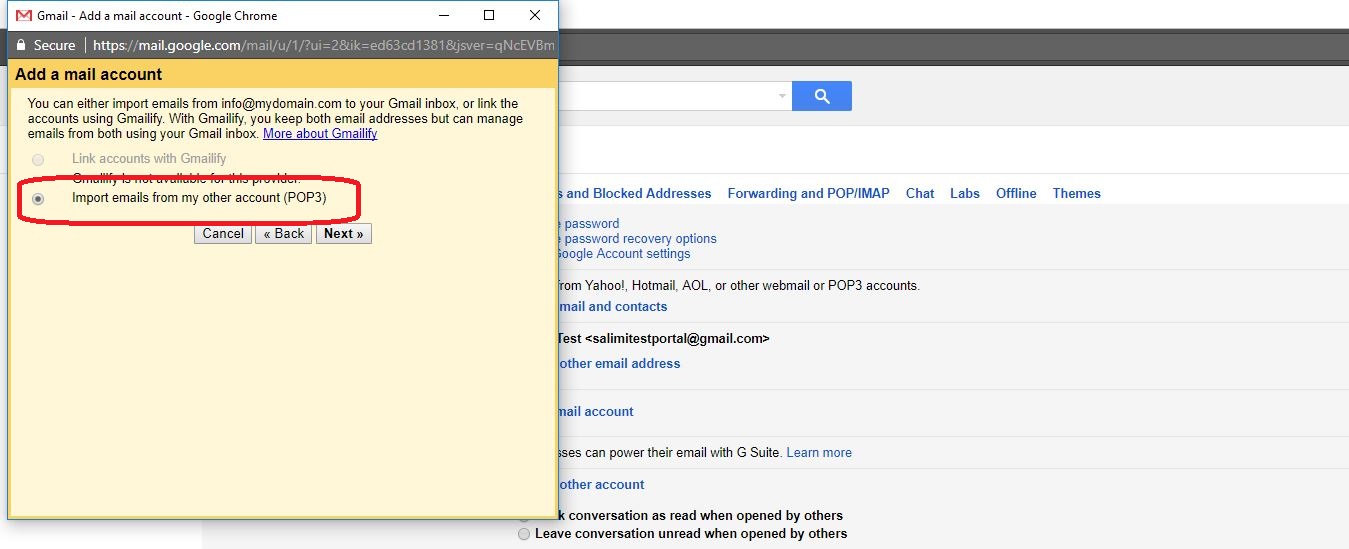The height and width of the screenshot is (549, 1349).
Task: Click the popup address bar URL
Action: (x=323, y=45)
